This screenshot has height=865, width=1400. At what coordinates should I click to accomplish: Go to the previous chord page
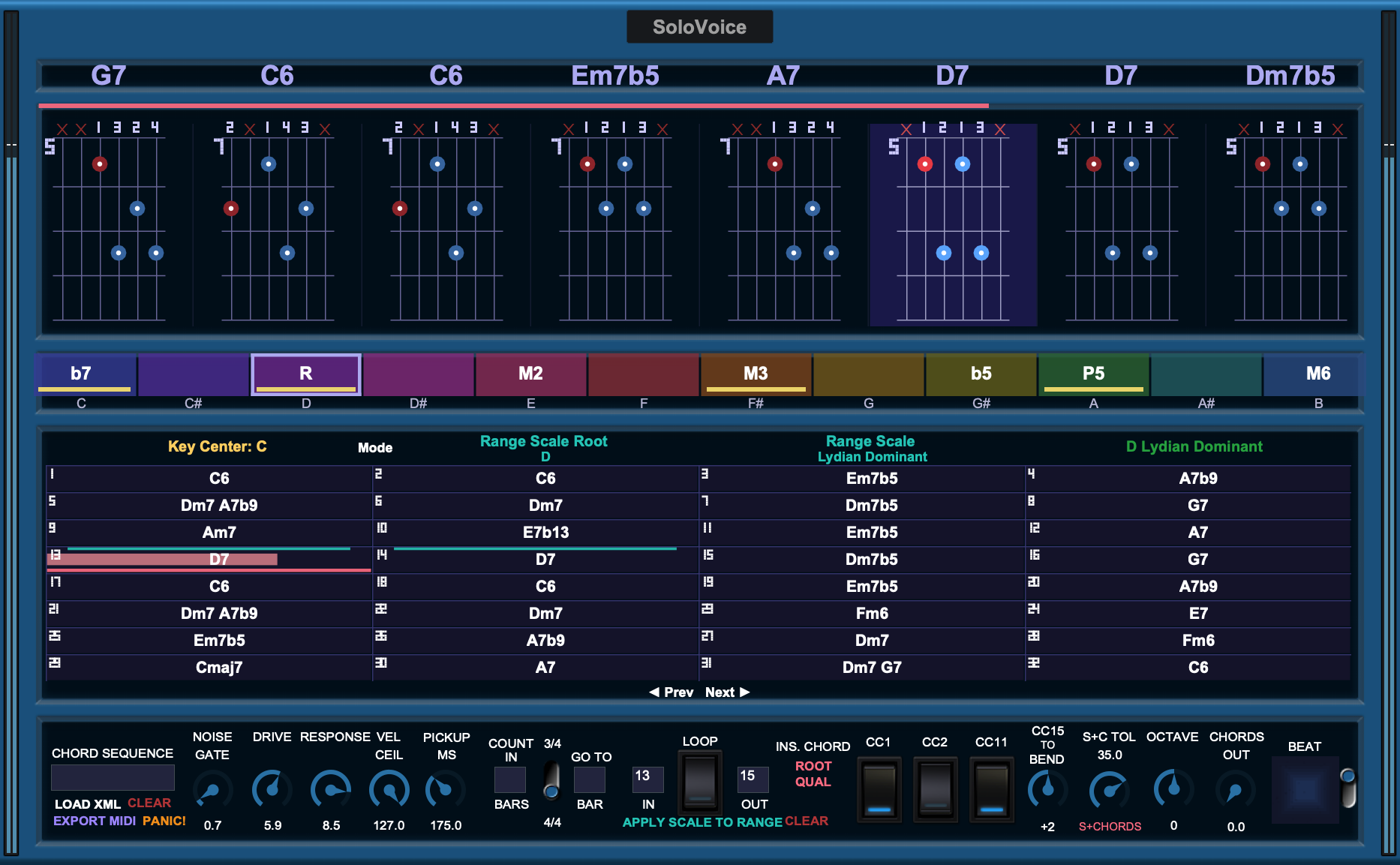671,692
